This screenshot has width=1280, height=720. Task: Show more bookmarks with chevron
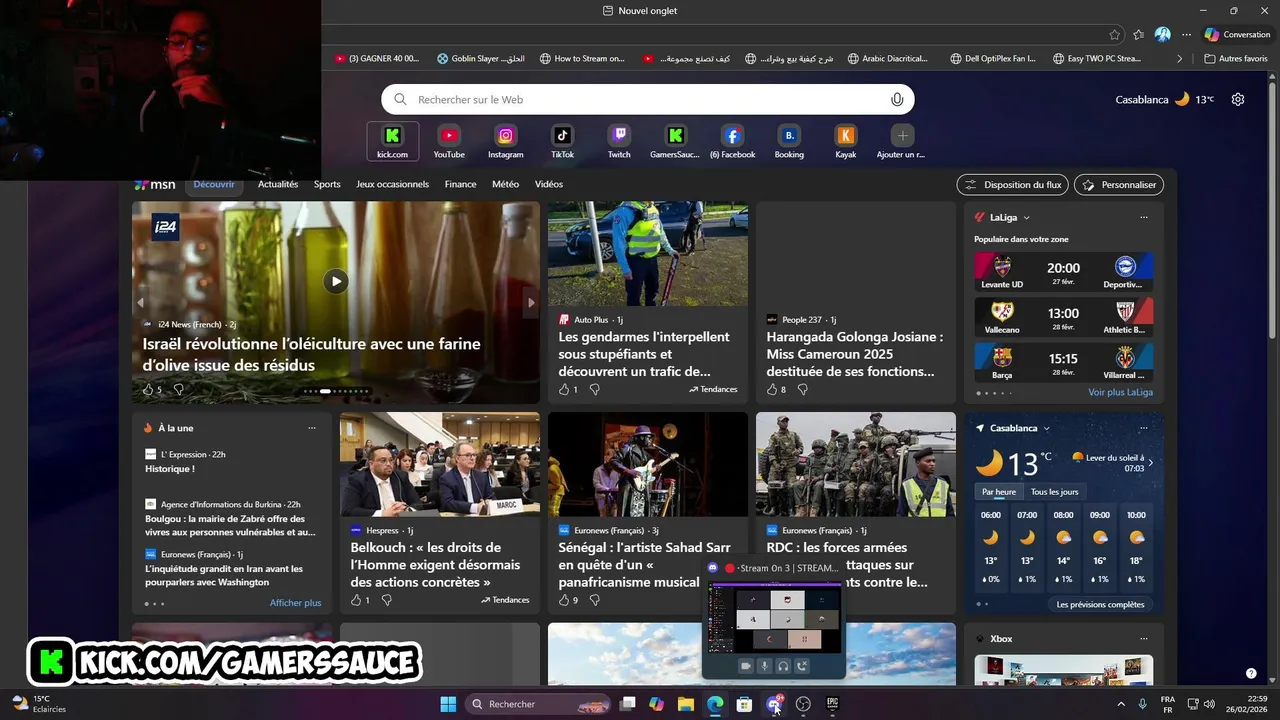coord(1179,59)
